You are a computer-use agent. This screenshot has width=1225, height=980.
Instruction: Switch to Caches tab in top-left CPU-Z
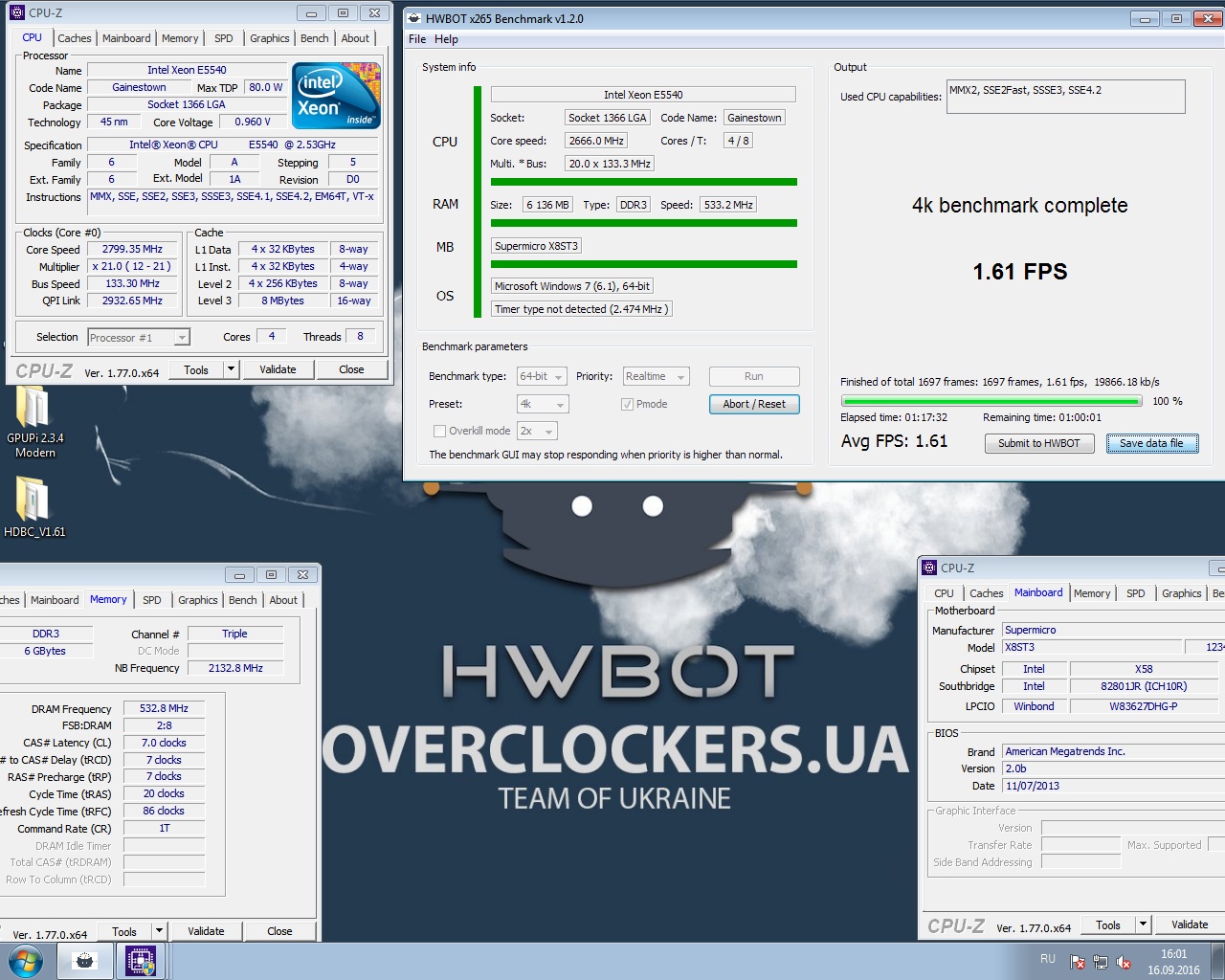74,38
